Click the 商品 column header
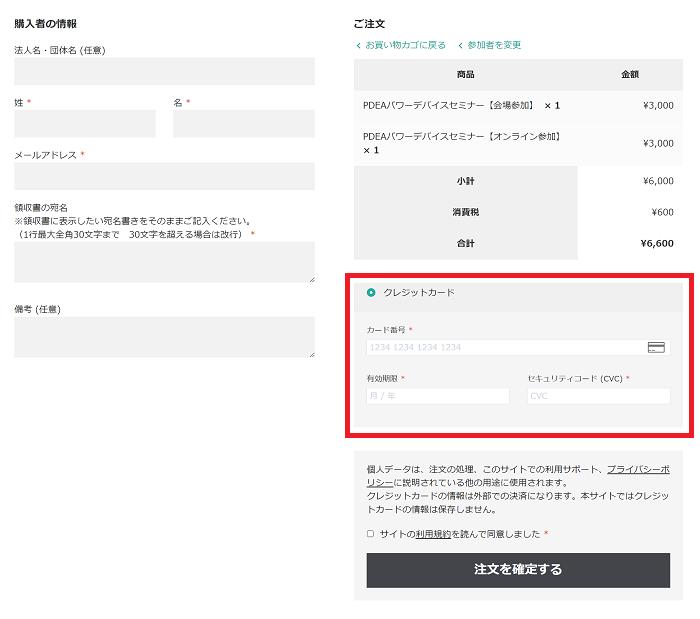This screenshot has height=619, width=700. (x=466, y=75)
